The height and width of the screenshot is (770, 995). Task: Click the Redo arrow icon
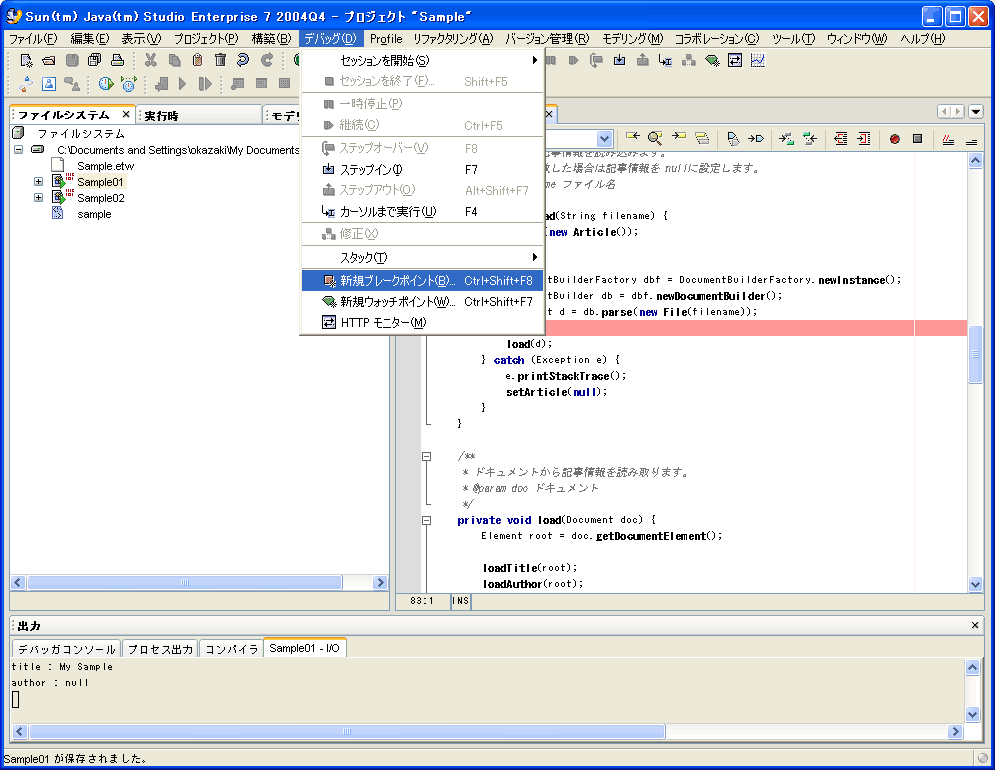coord(267,60)
